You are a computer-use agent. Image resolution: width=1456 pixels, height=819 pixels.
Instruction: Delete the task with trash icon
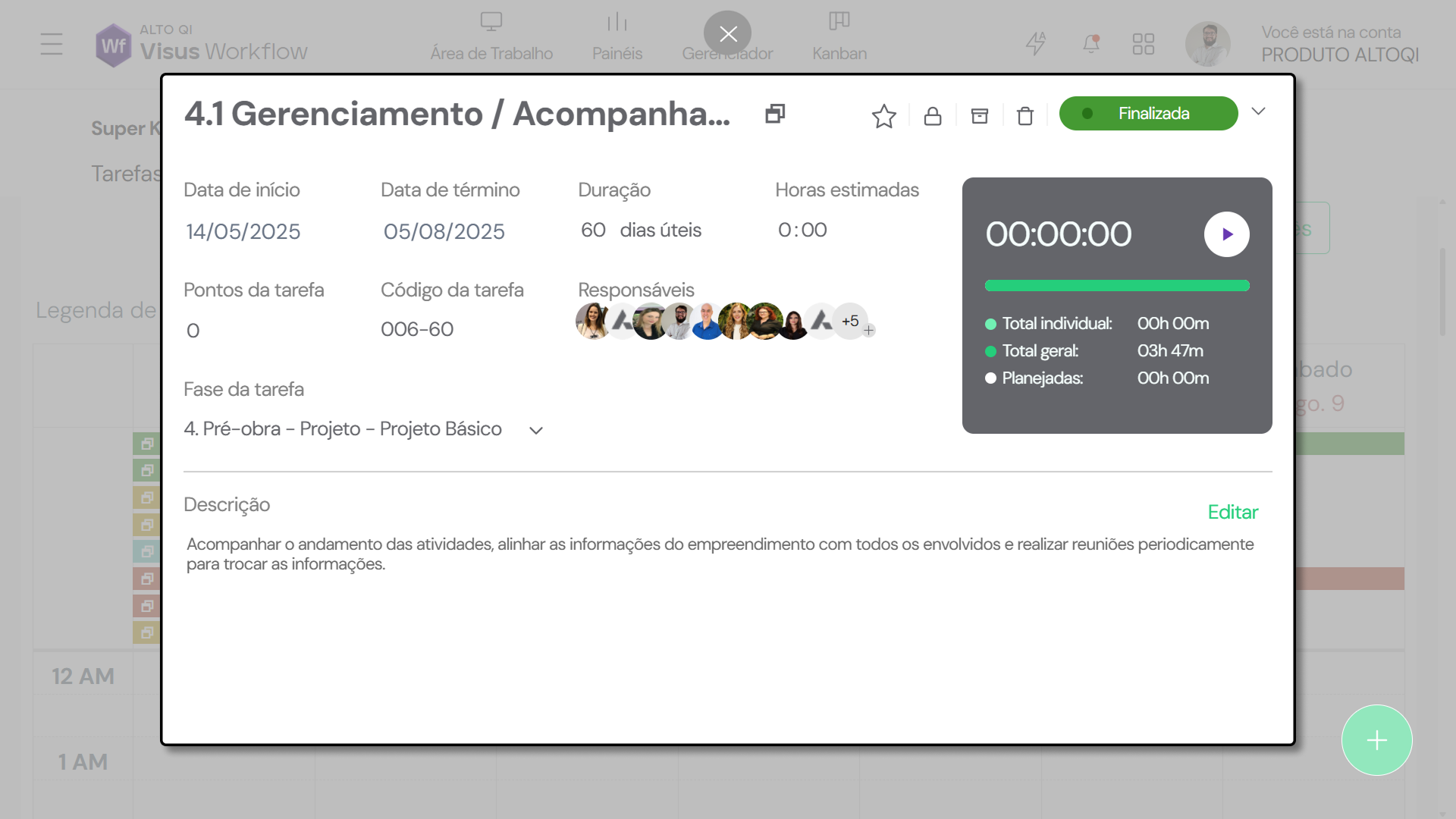[1025, 115]
